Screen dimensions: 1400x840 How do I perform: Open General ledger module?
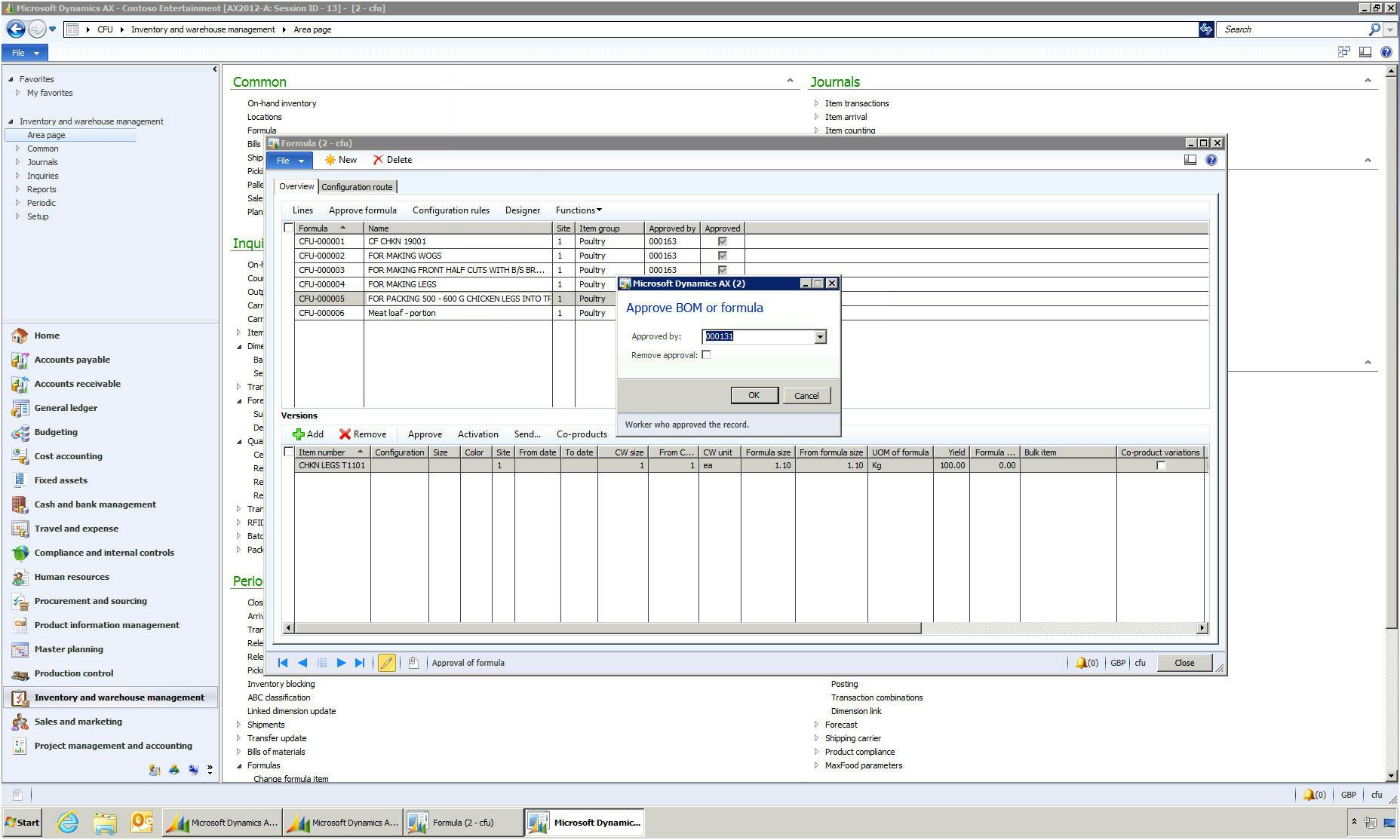click(x=66, y=408)
